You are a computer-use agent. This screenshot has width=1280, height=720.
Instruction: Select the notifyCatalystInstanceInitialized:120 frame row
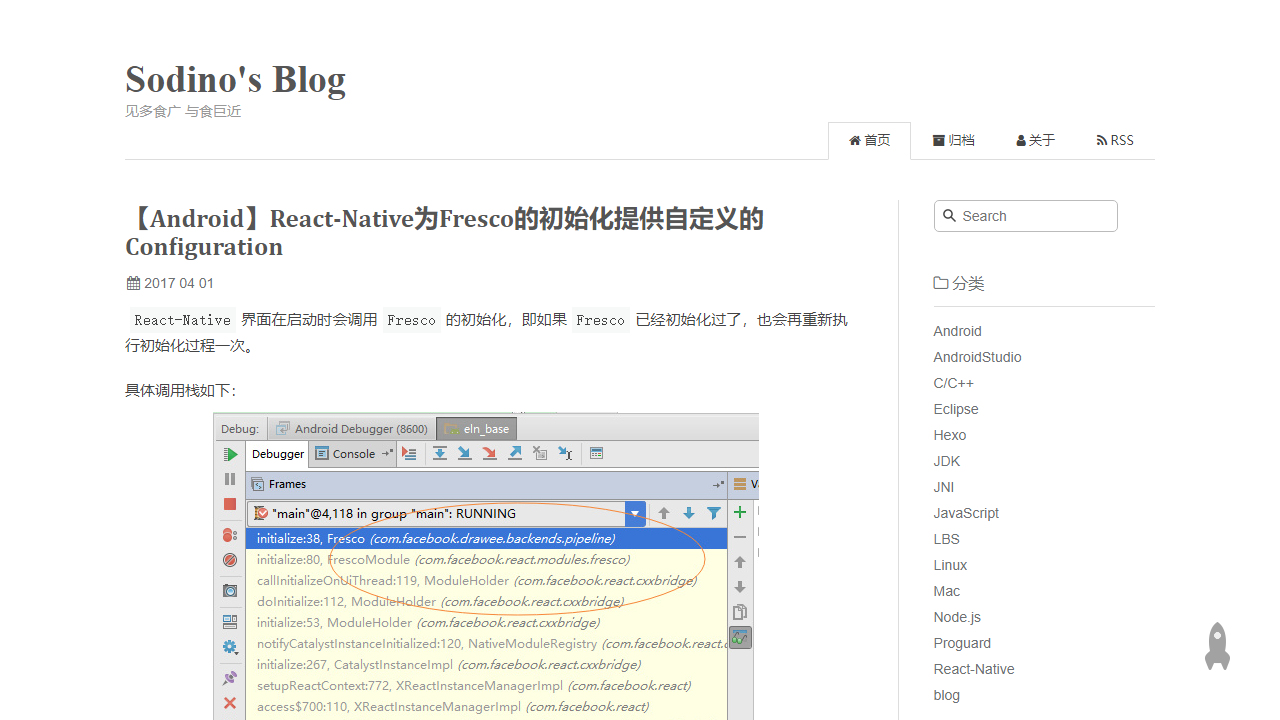486,643
